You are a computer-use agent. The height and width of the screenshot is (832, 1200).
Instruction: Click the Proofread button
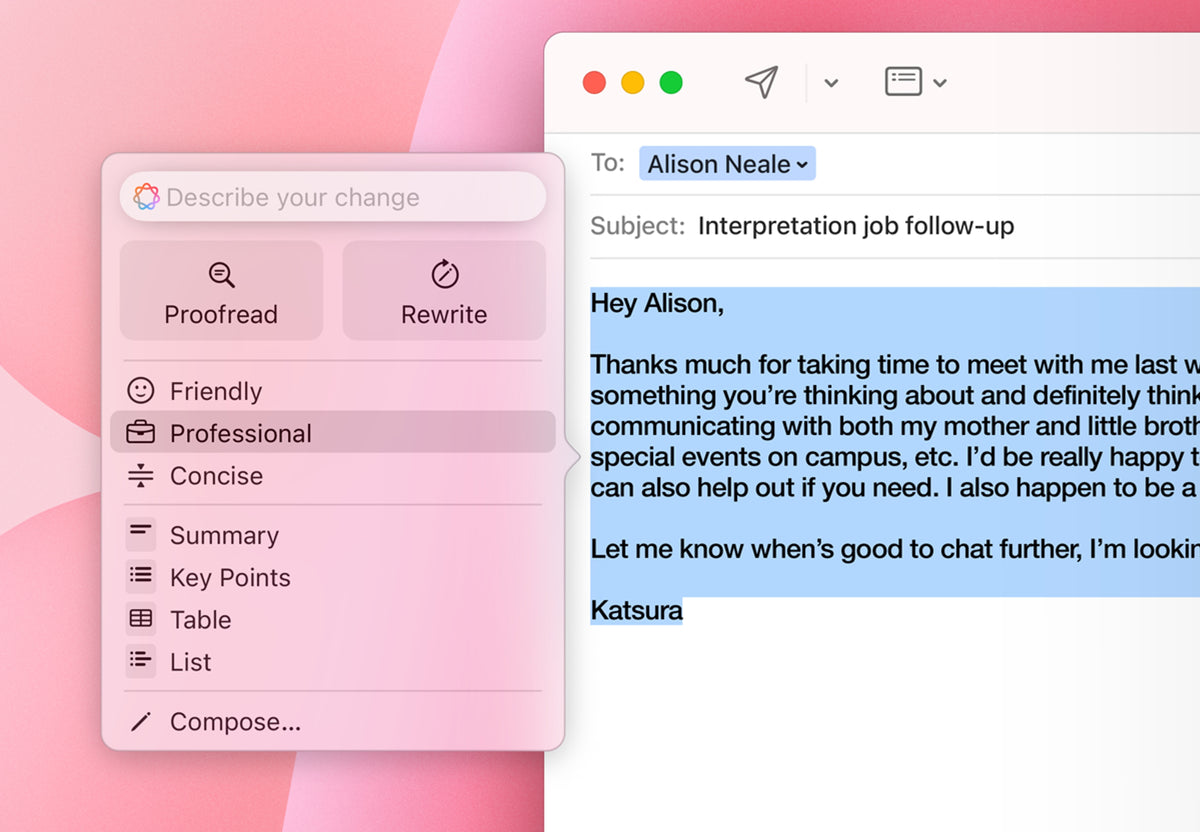click(221, 290)
